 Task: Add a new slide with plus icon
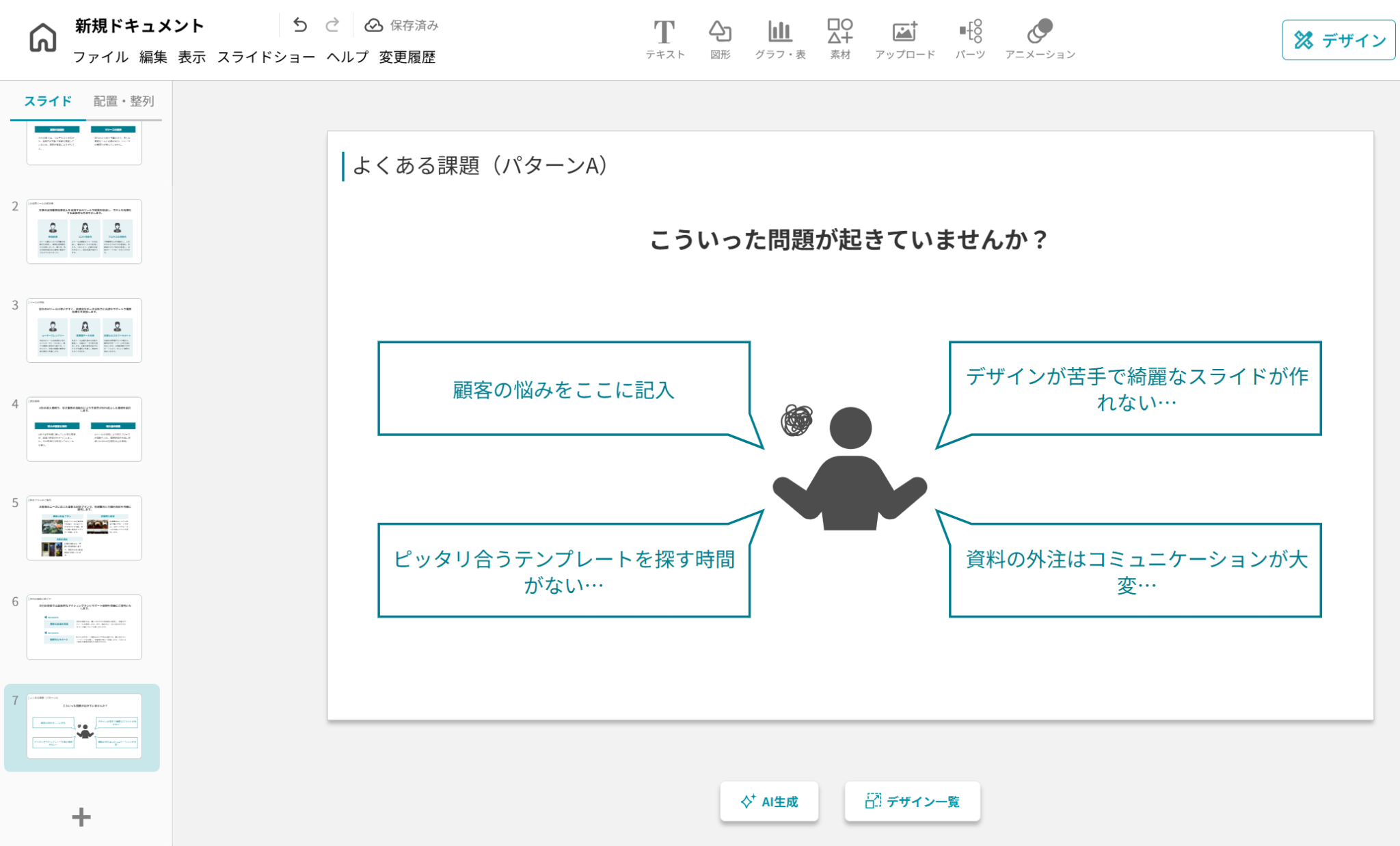[x=81, y=817]
